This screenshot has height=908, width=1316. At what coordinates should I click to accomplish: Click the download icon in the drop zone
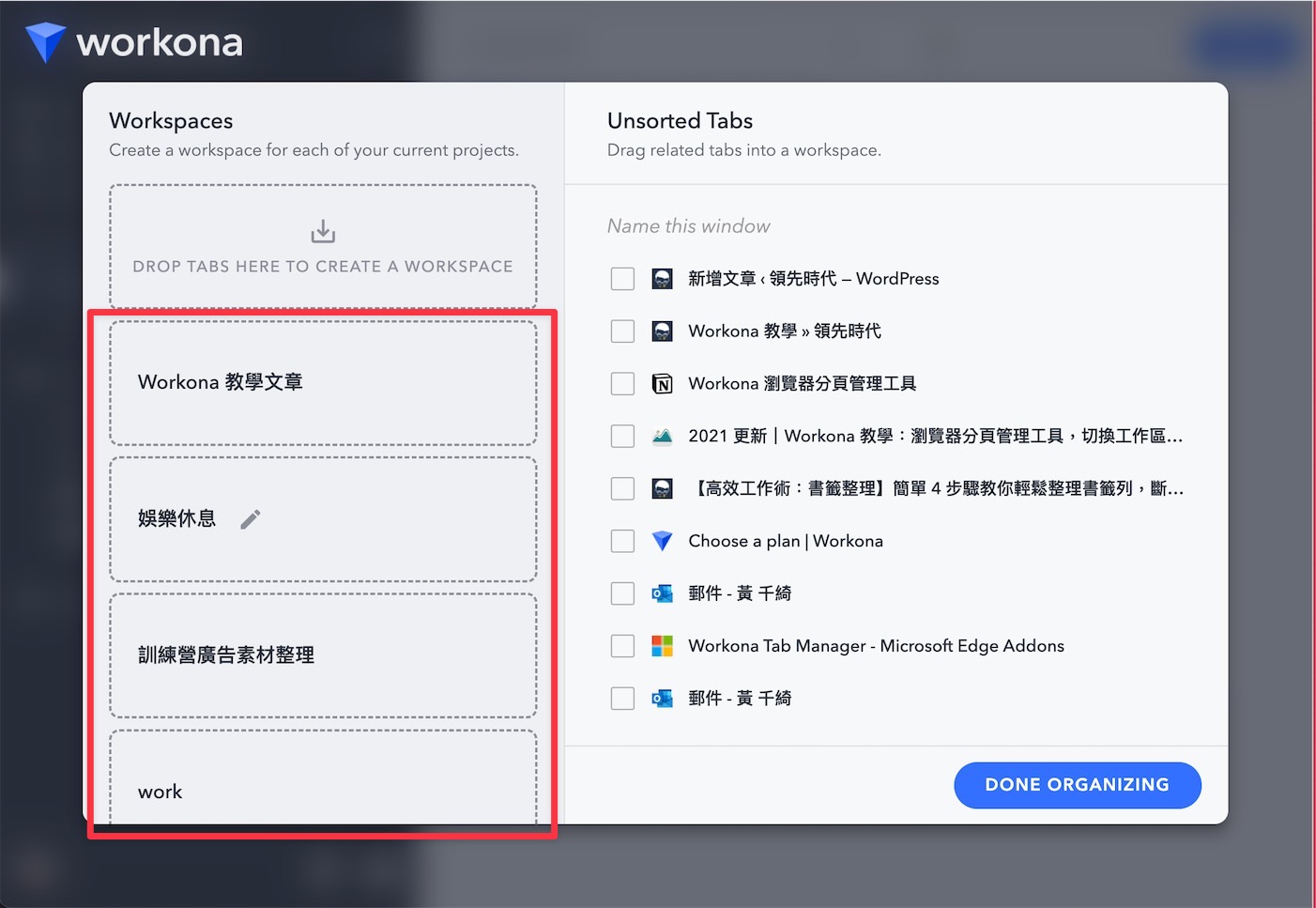[x=323, y=231]
